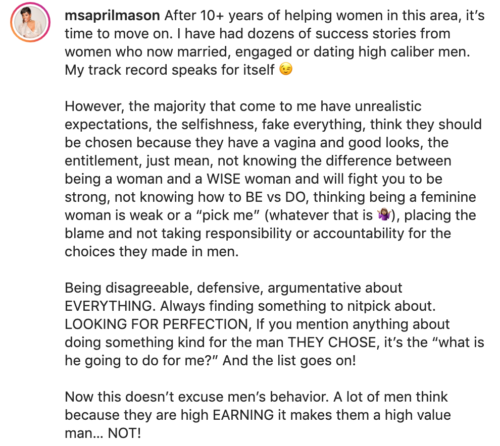Click the capitalized word EVERYTHING
Viewport: 500px width, 446px height.
pos(109,306)
